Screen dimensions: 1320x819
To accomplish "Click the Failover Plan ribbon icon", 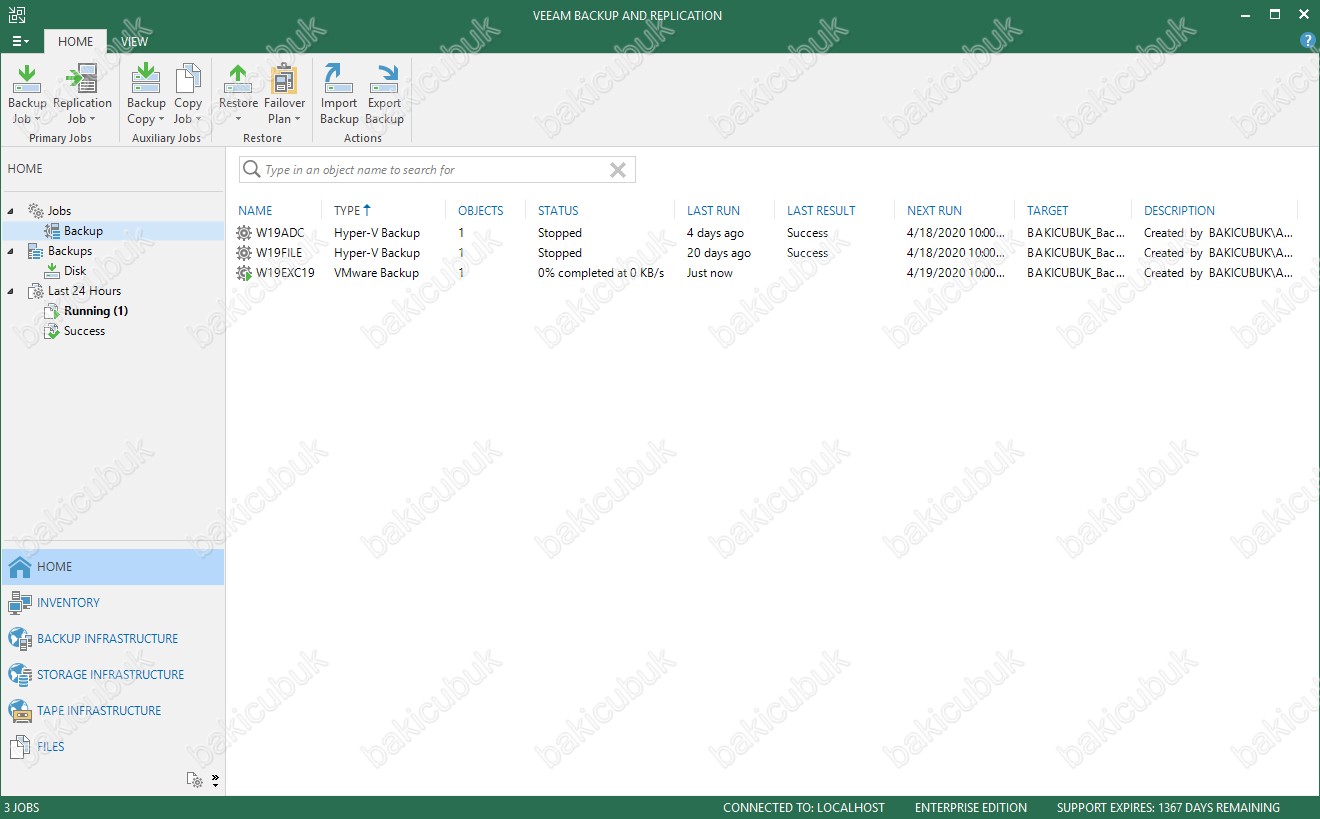I will (x=284, y=78).
